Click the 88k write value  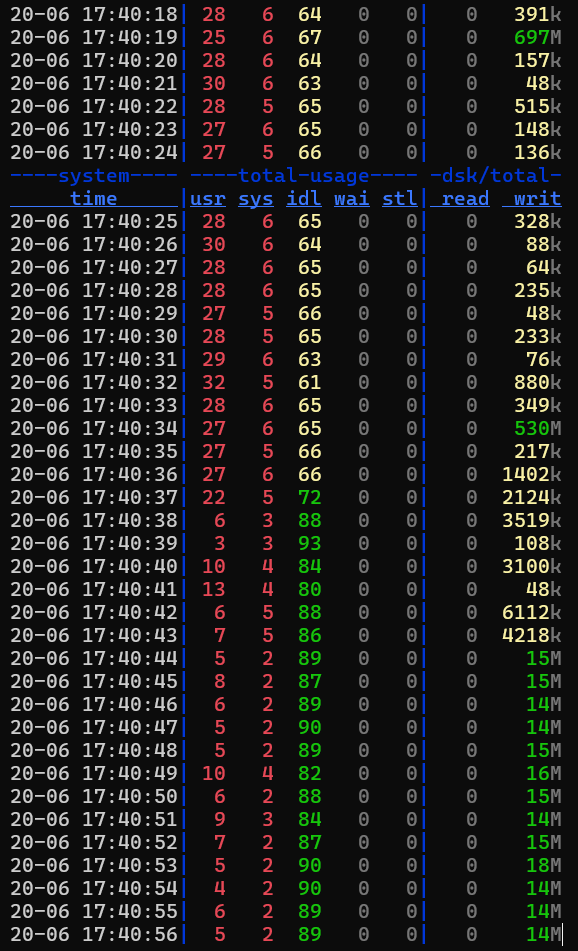click(x=543, y=244)
